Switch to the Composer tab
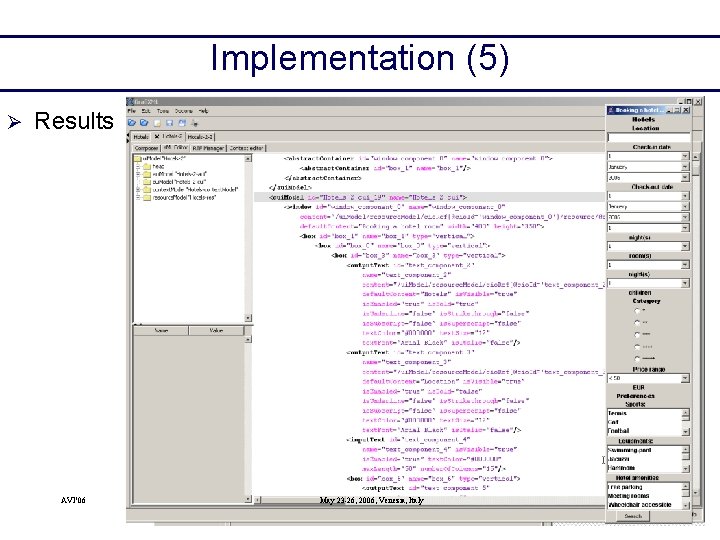Image resolution: width=720 pixels, height=540 pixels. click(x=146, y=148)
